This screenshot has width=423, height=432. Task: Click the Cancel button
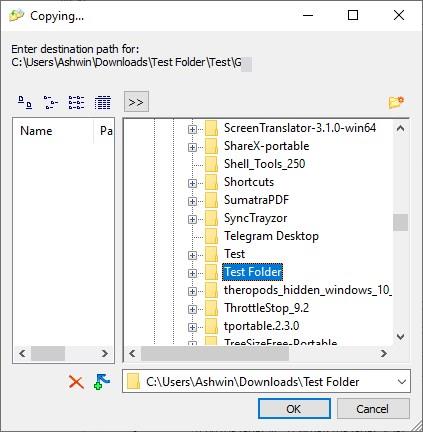coord(373,409)
